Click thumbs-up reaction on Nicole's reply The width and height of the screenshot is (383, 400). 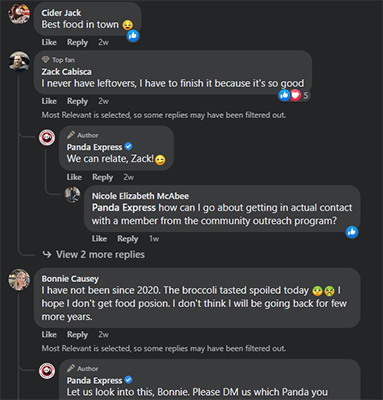(352, 232)
